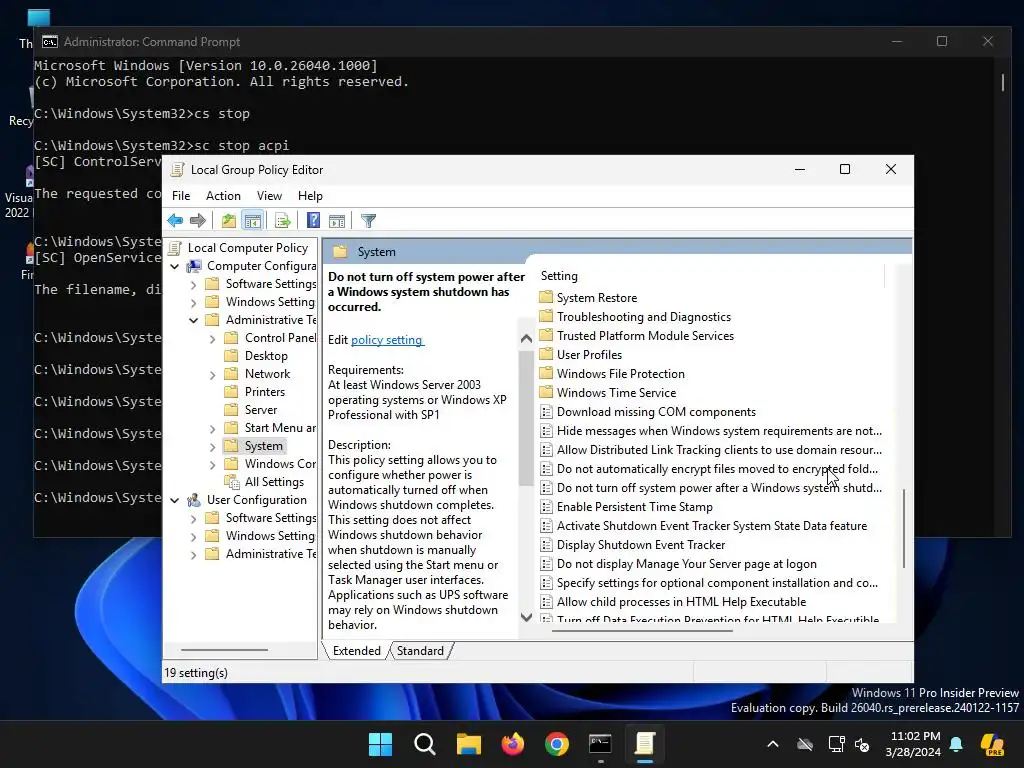Image resolution: width=1024 pixels, height=768 pixels.
Task: Toggle the Show/Hide Action Pane icon
Action: pyautogui.click(x=337, y=221)
